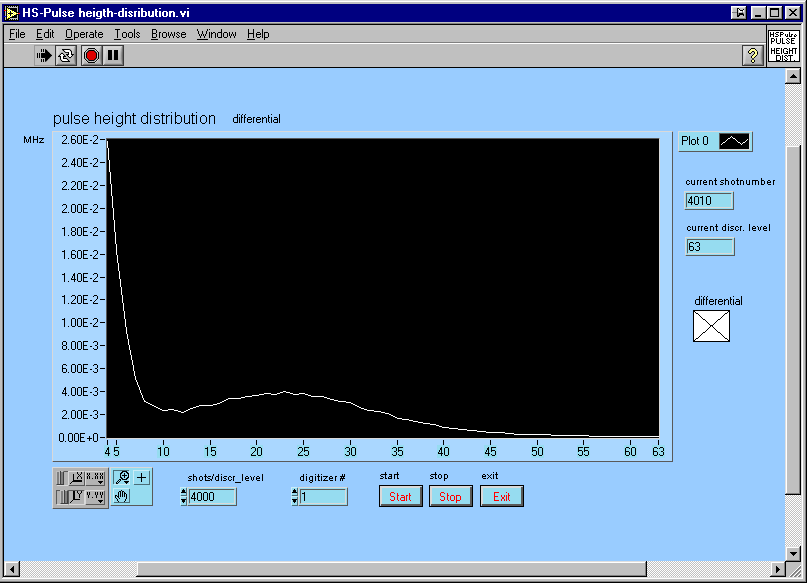
Task: Click the Pause toolbar button
Action: coord(113,55)
